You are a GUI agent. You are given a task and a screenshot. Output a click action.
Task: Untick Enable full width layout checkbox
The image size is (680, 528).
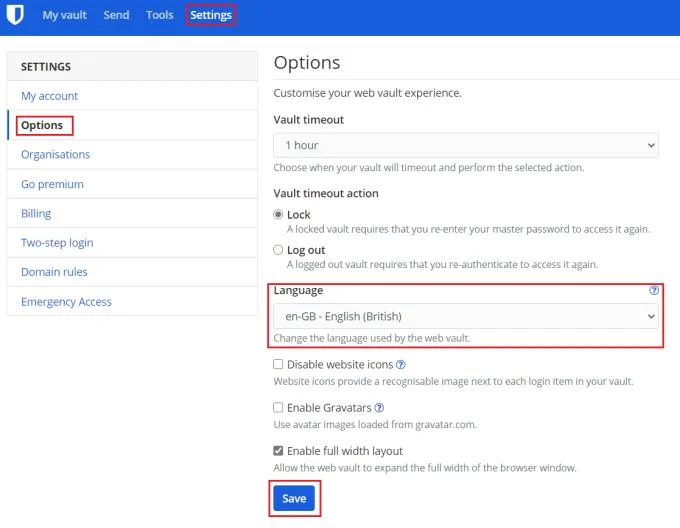[278, 451]
